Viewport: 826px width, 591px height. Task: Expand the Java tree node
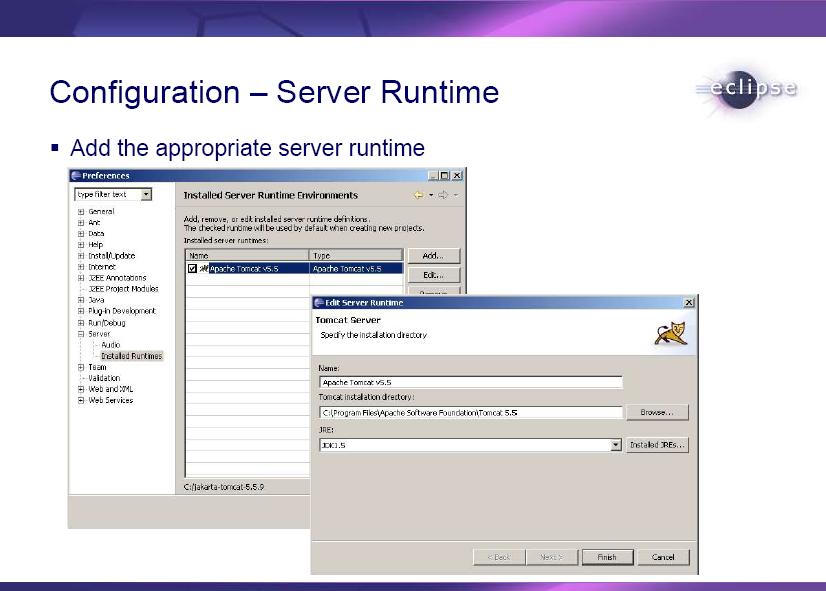coord(81,300)
